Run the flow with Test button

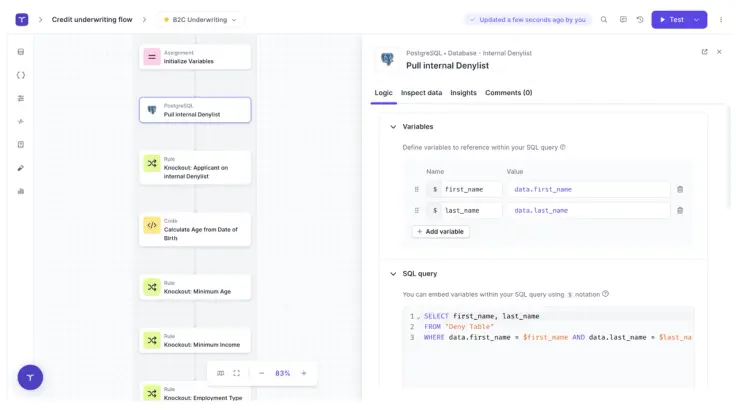click(x=672, y=20)
